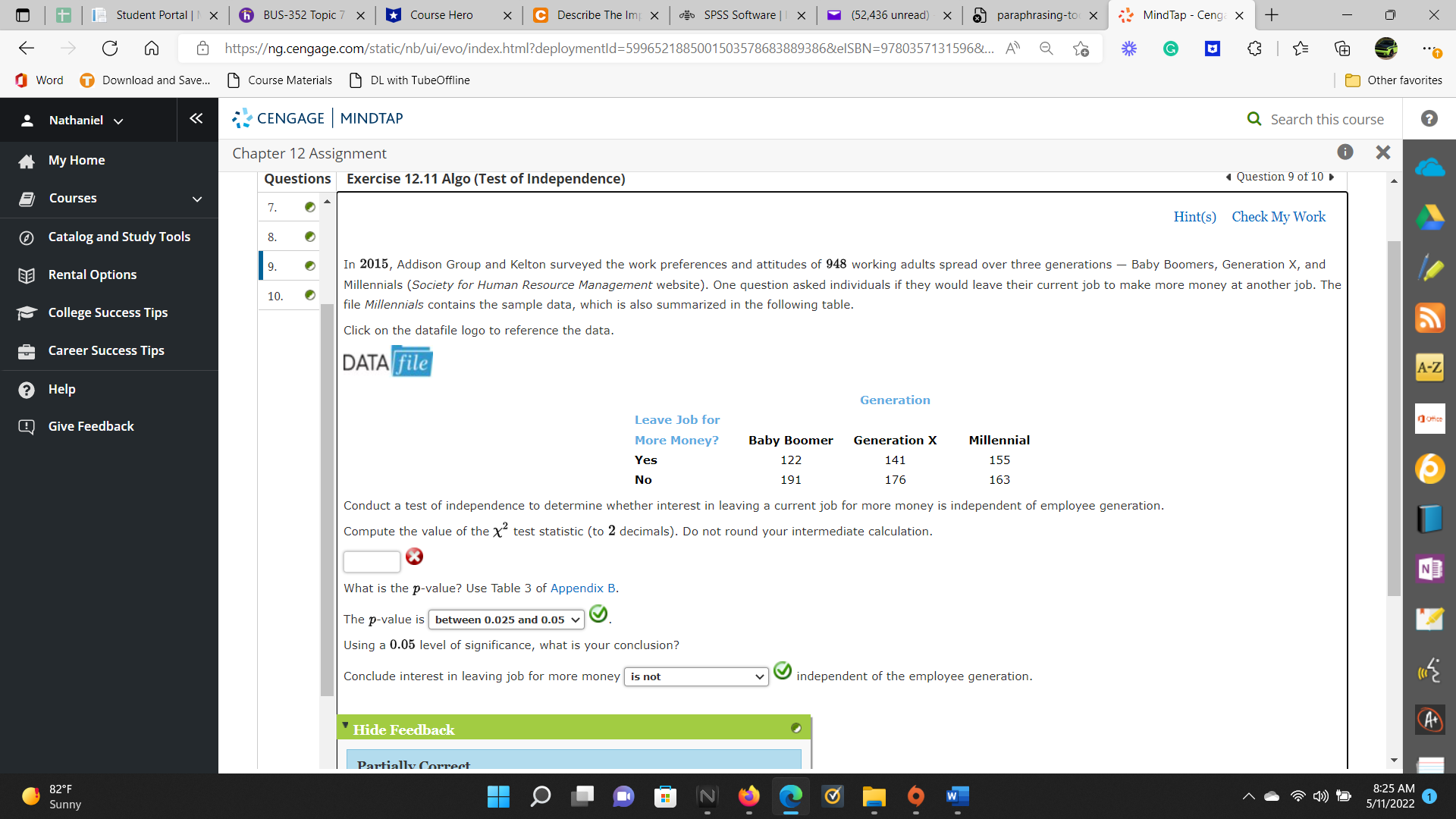The height and width of the screenshot is (819, 1456).
Task: Click the chi-square answer input box
Action: (371, 561)
